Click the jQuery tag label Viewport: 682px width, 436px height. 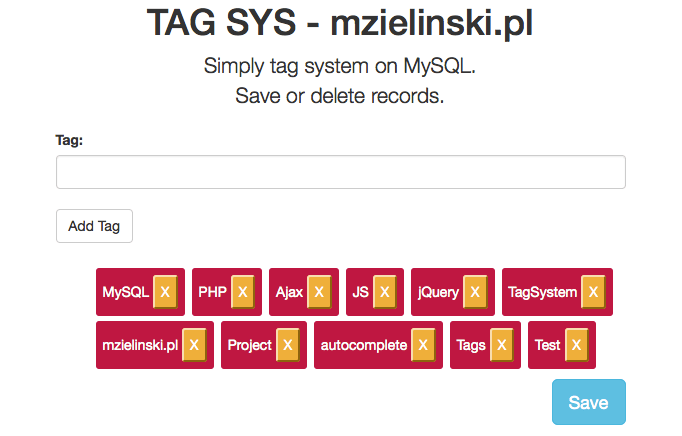[x=438, y=292]
